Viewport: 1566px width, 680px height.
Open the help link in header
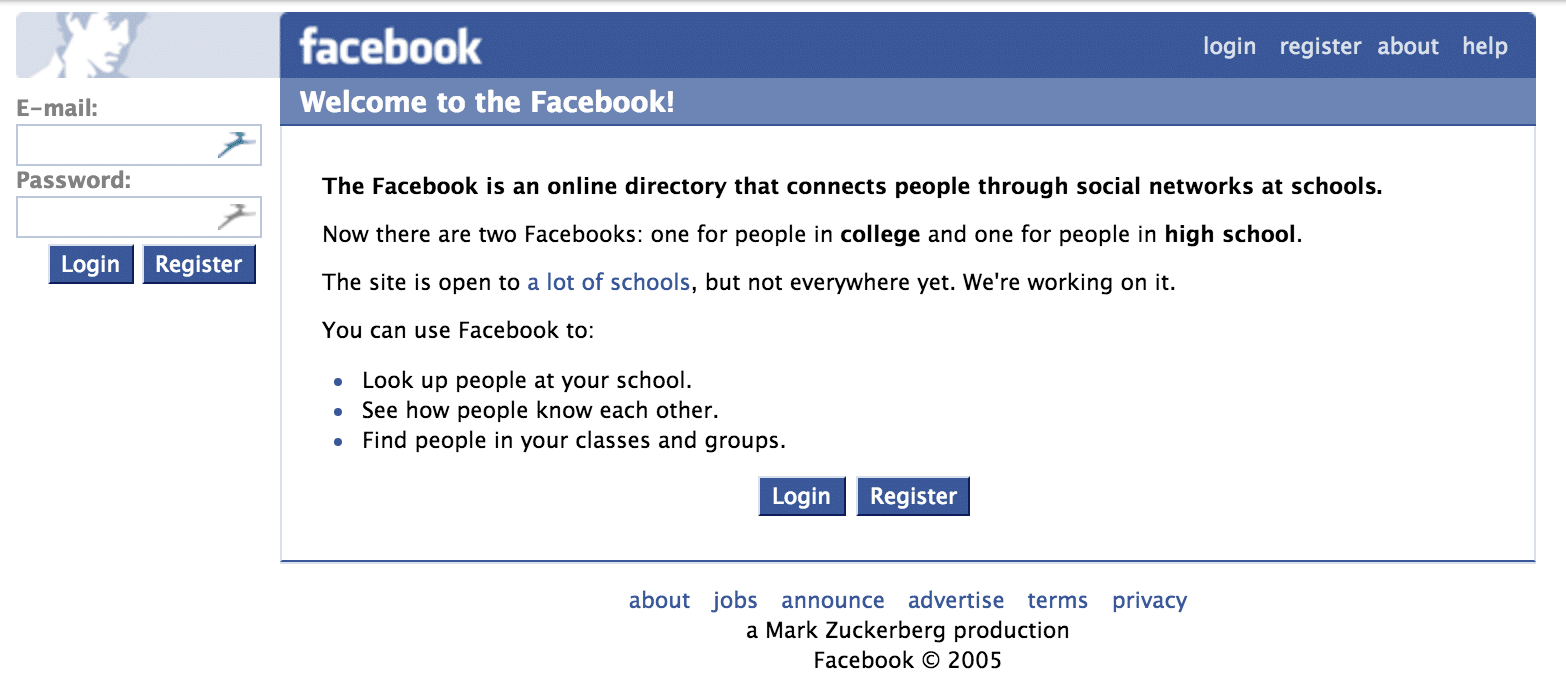[x=1485, y=47]
